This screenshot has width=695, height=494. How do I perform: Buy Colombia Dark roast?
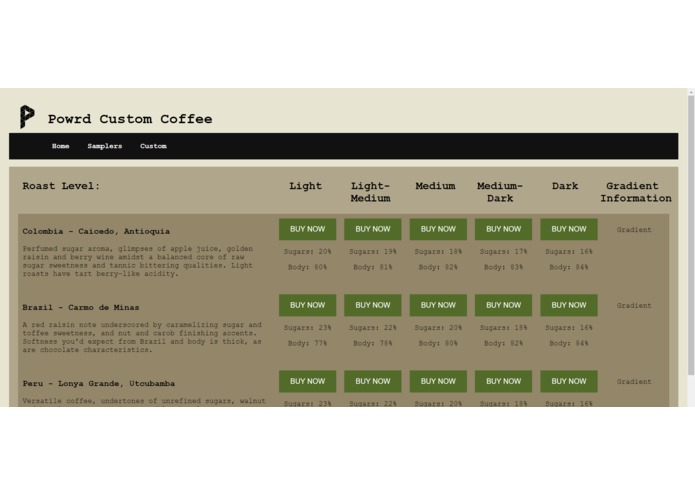click(x=569, y=229)
